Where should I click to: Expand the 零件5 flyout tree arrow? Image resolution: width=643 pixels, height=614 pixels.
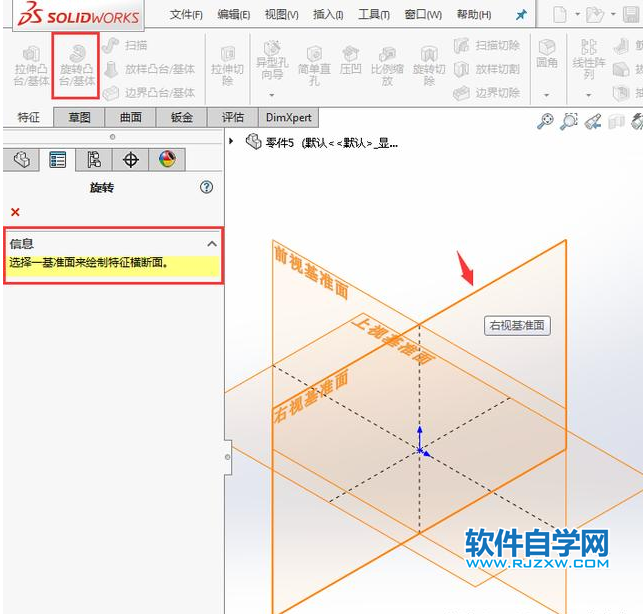[231, 141]
